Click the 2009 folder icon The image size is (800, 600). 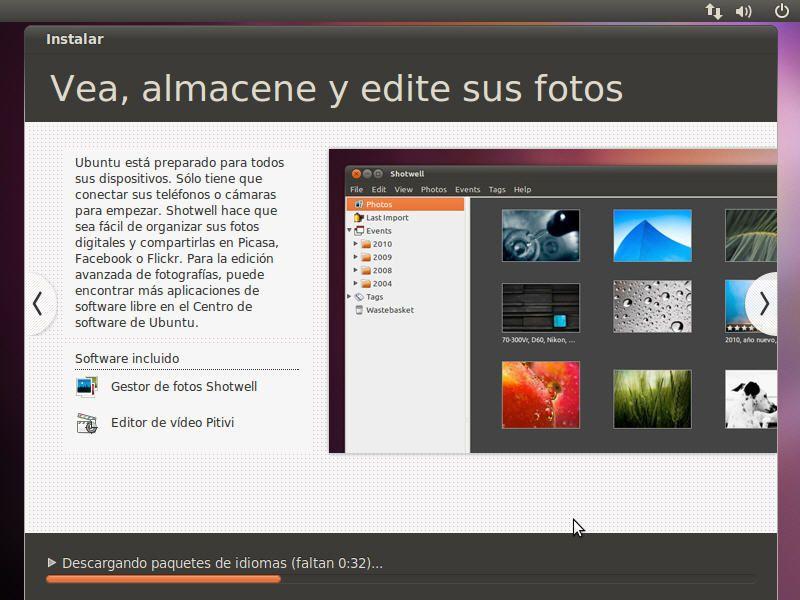point(366,257)
